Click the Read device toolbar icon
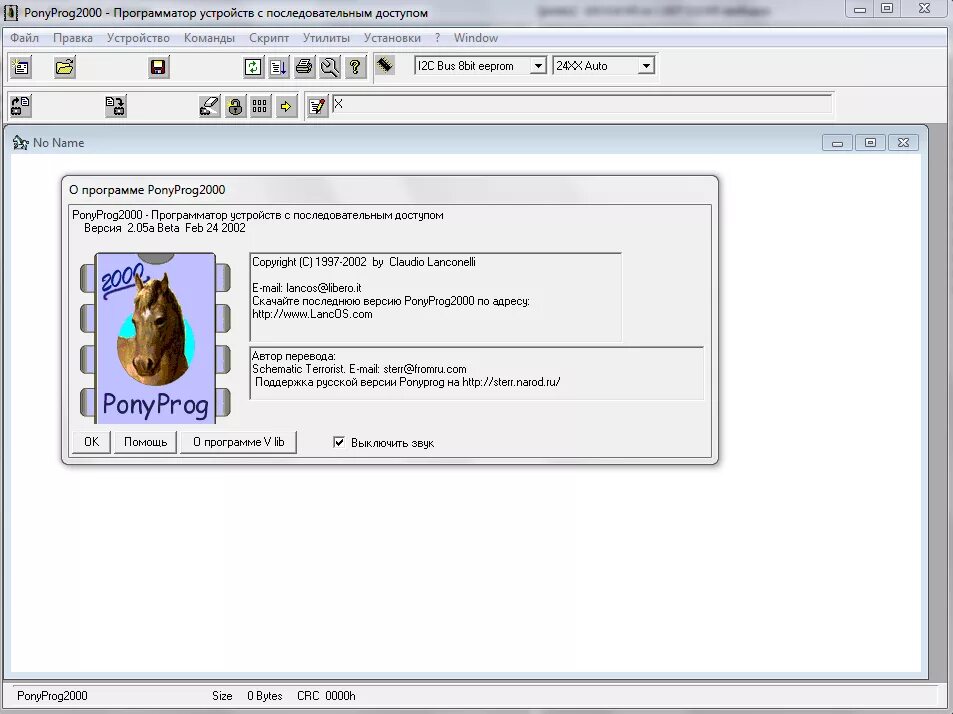The height and width of the screenshot is (714, 953). tap(21, 106)
